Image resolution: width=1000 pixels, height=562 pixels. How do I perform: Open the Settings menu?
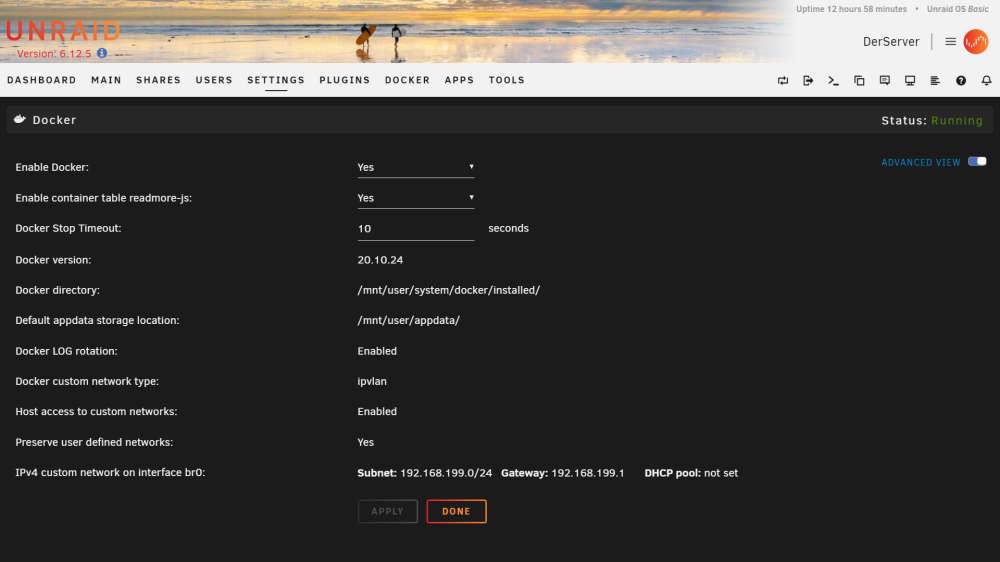tap(276, 80)
